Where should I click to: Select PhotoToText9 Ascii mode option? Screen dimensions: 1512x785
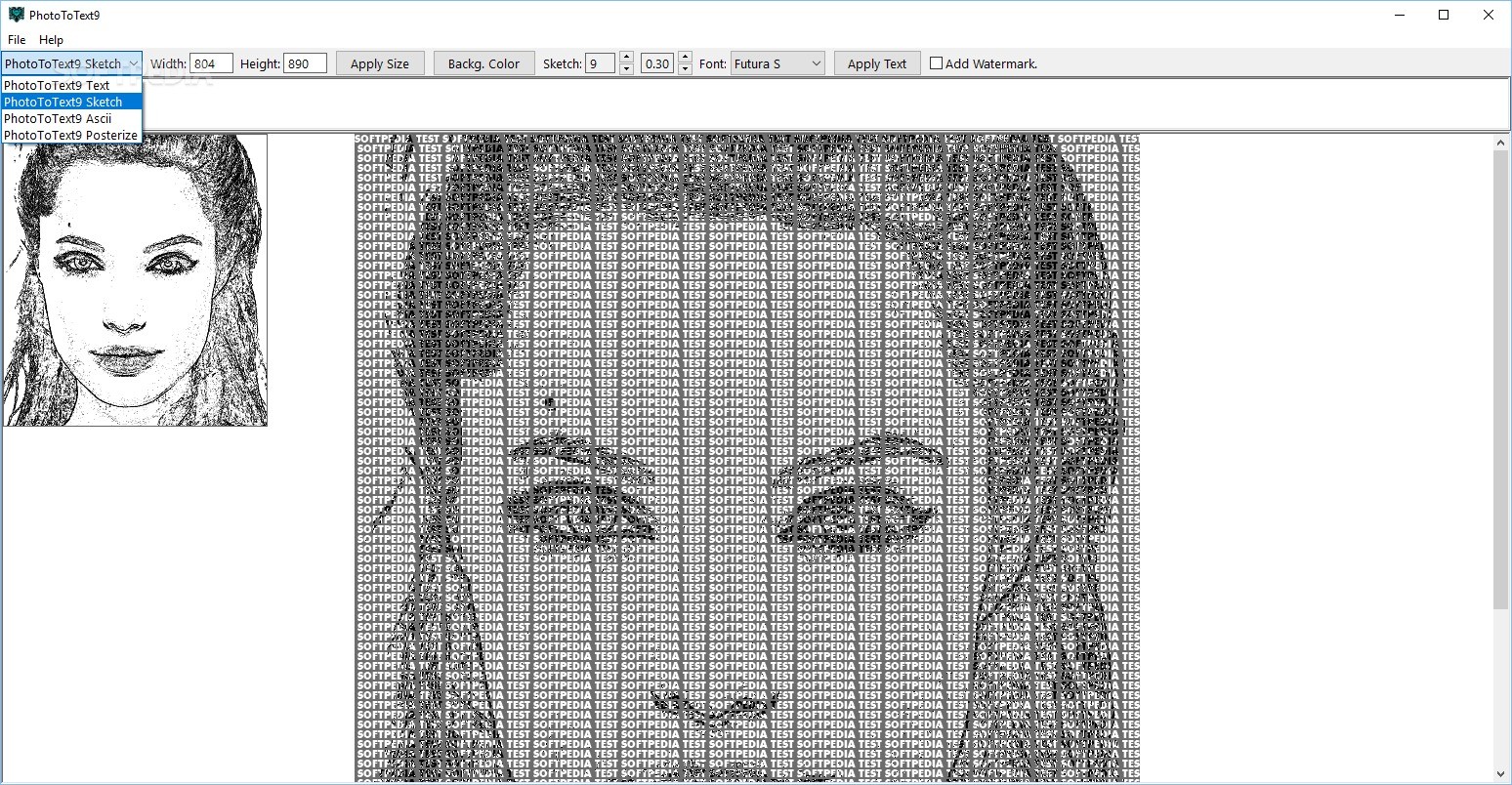click(71, 118)
